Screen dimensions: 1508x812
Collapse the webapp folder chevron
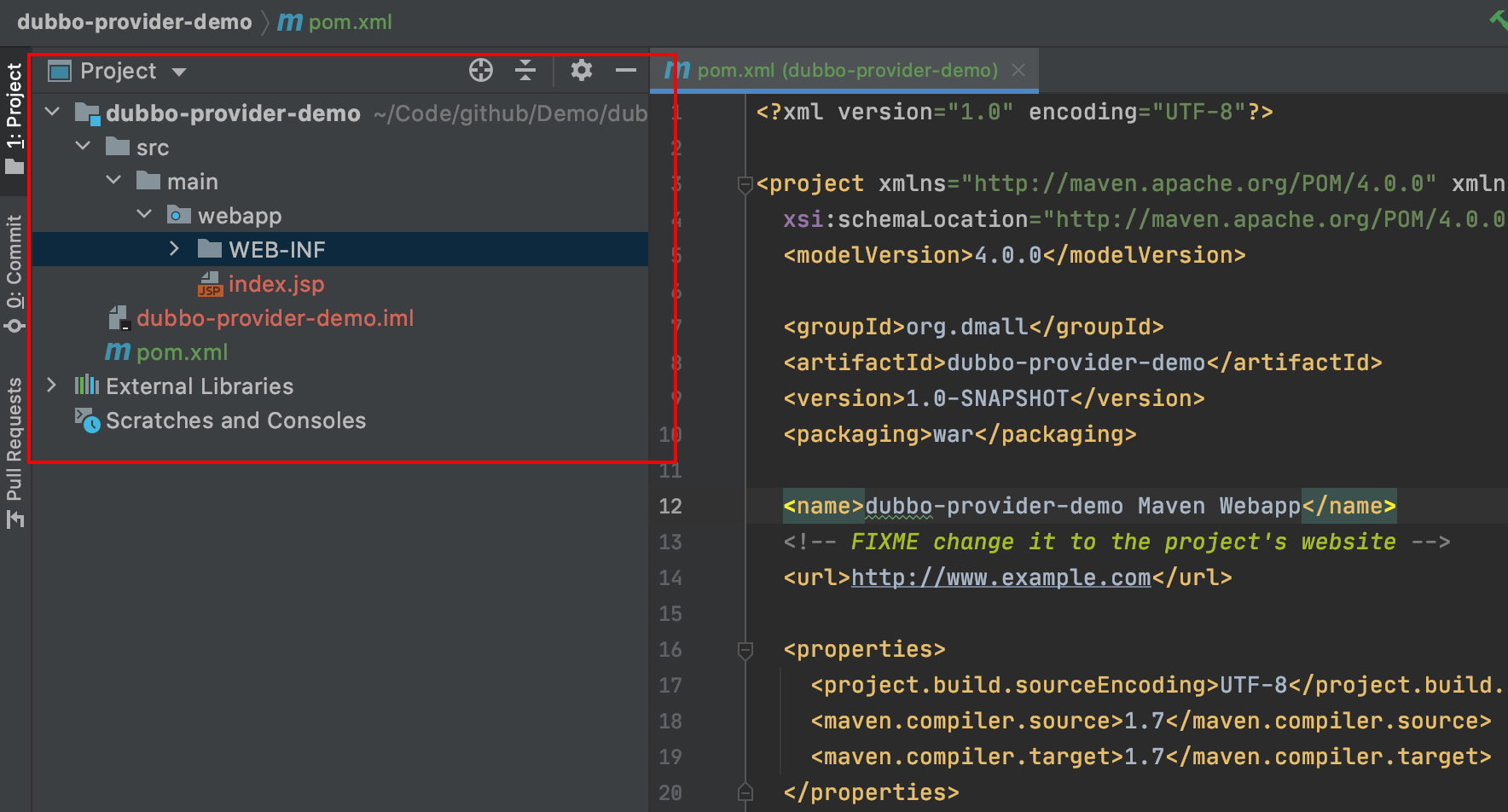[x=145, y=214]
